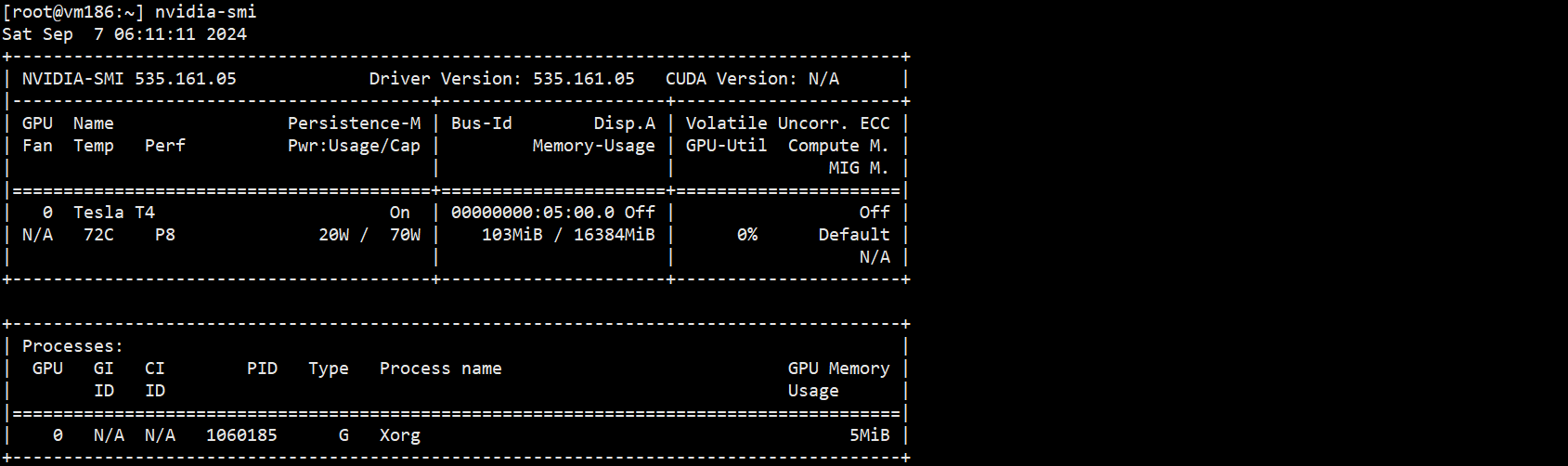Click the Default compute mode text

point(853,235)
